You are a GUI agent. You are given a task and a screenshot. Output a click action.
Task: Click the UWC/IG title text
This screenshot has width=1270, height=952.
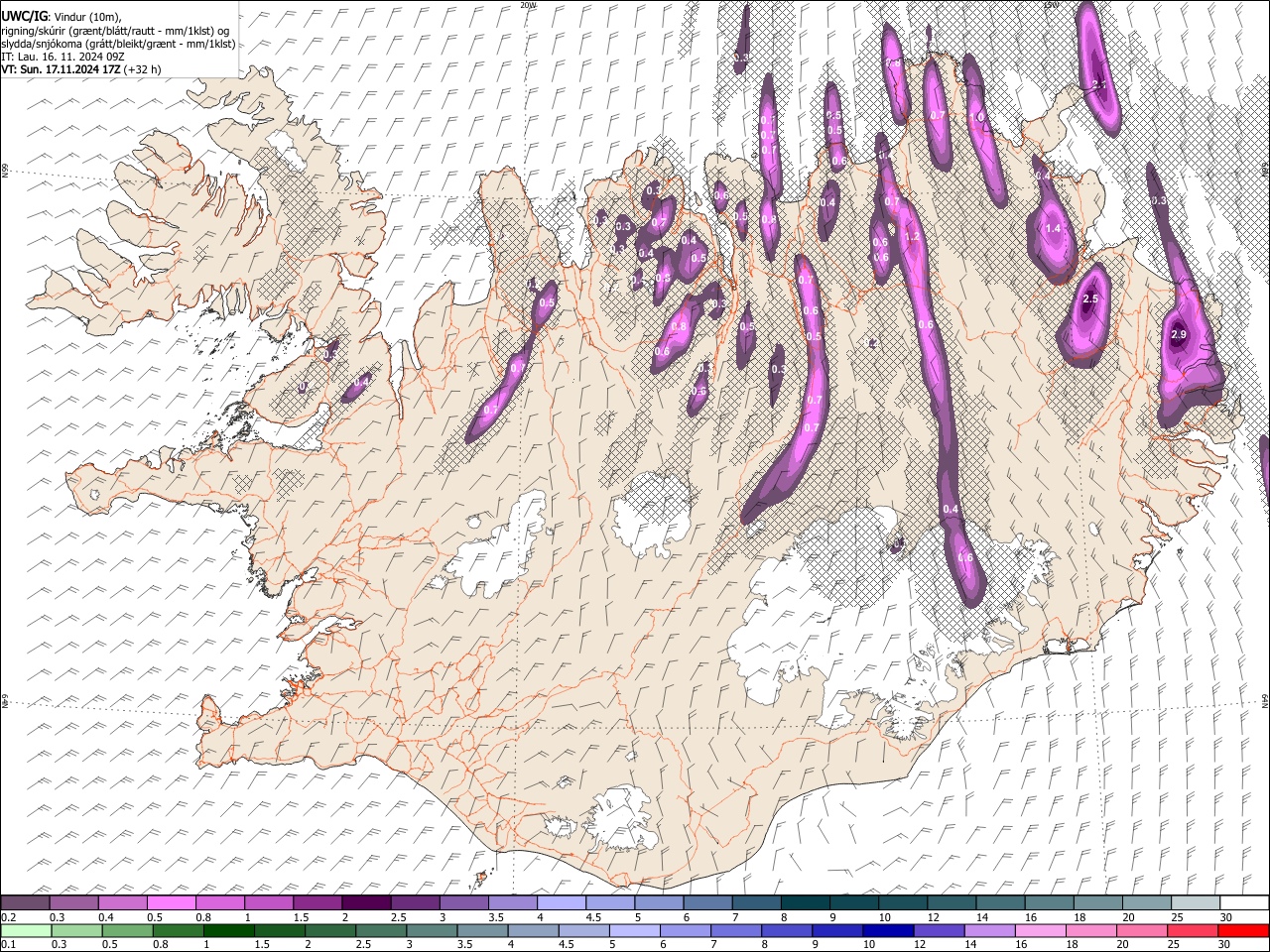click(x=23, y=17)
